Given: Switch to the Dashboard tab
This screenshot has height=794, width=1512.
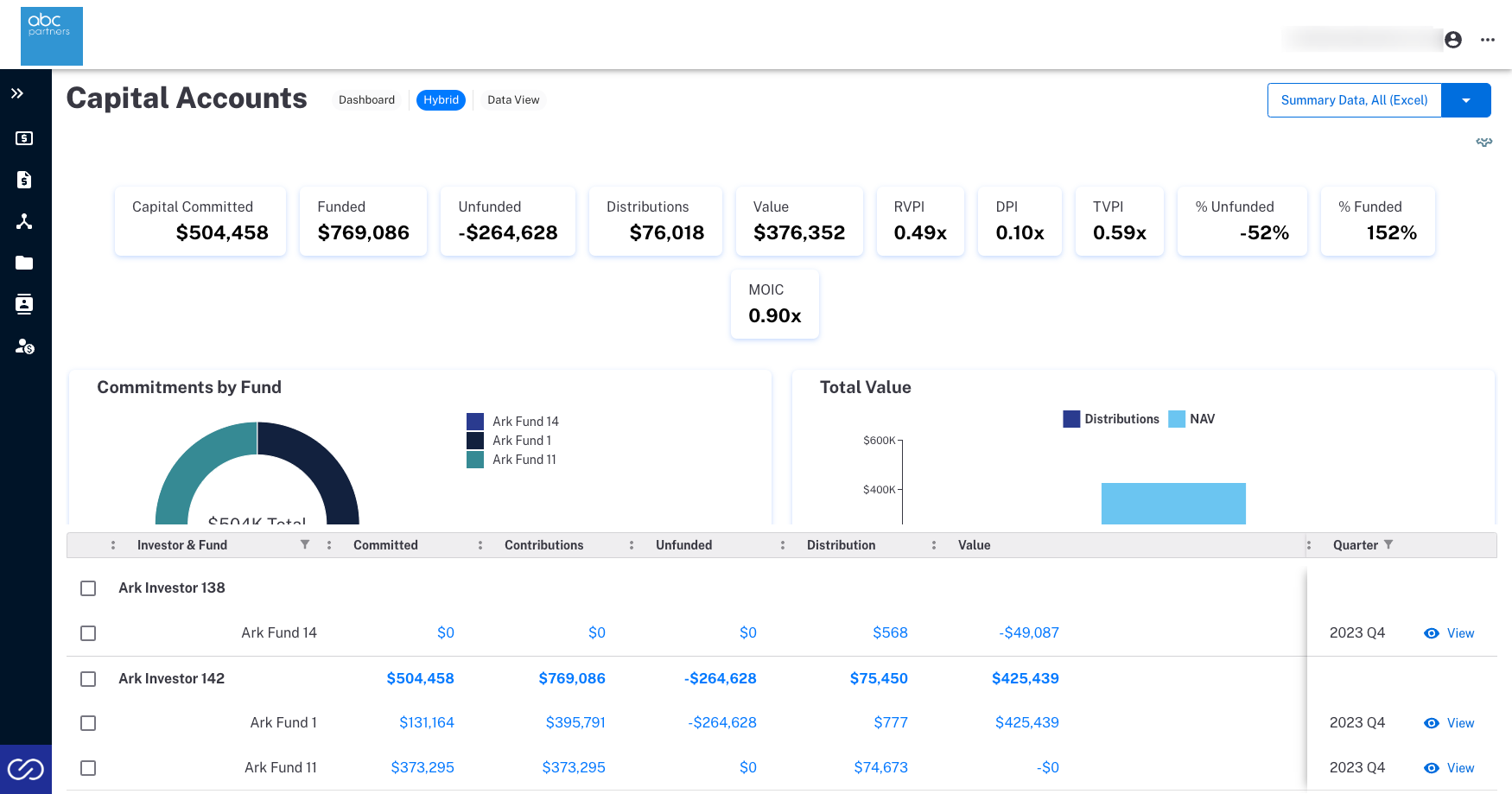Looking at the screenshot, I should coord(366,100).
